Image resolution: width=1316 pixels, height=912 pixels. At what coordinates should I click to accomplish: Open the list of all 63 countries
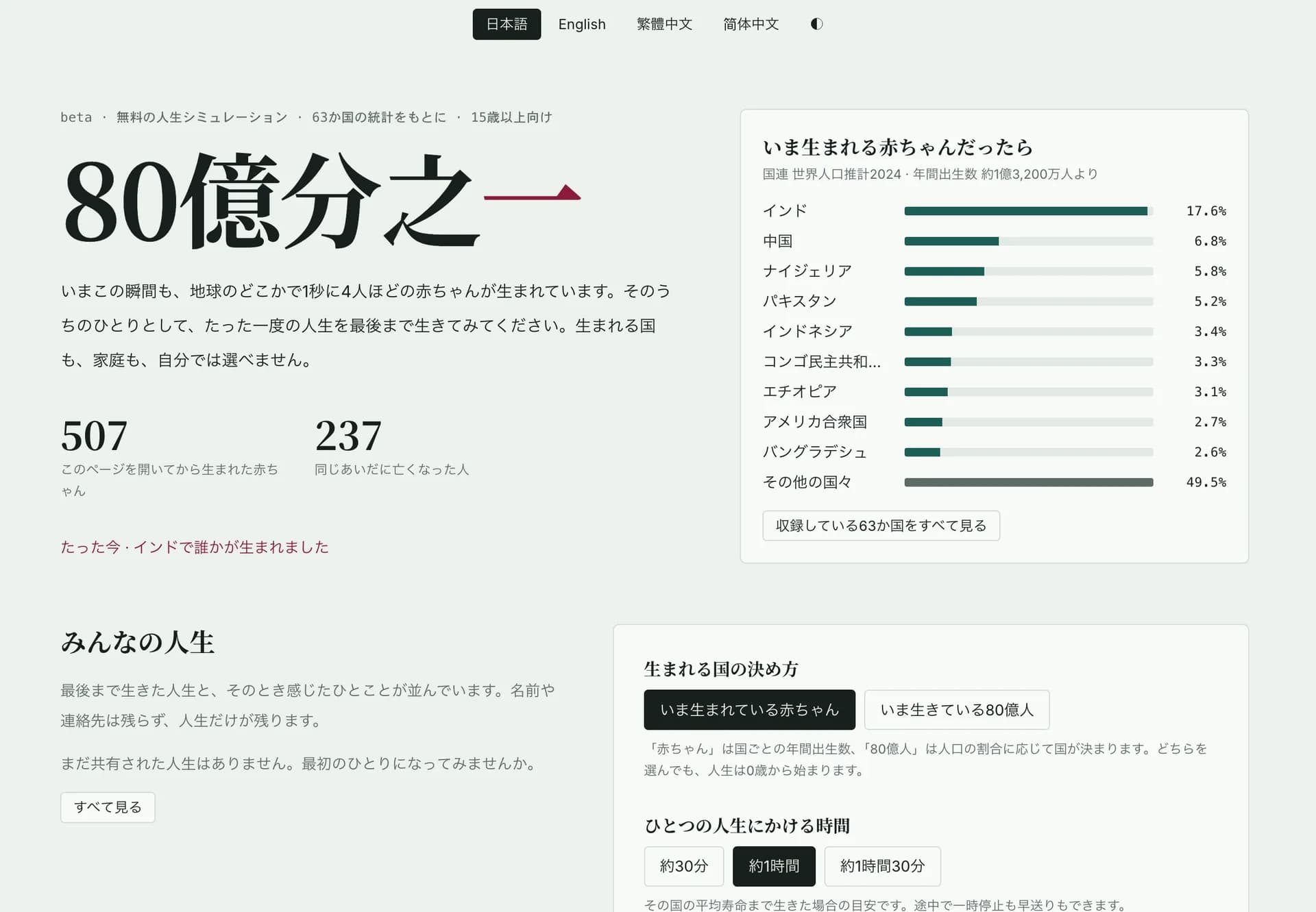coord(881,526)
